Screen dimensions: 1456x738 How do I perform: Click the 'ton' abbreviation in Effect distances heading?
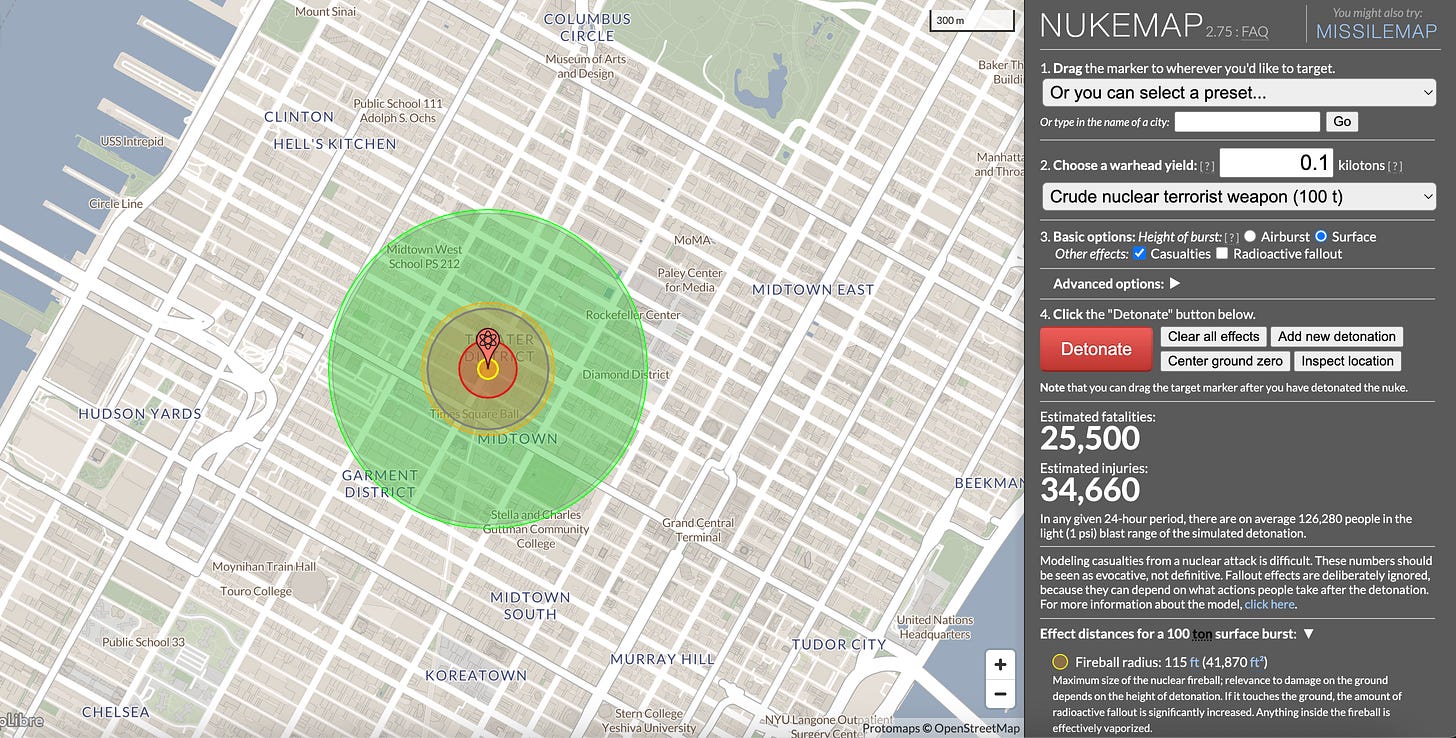[x=1202, y=633]
